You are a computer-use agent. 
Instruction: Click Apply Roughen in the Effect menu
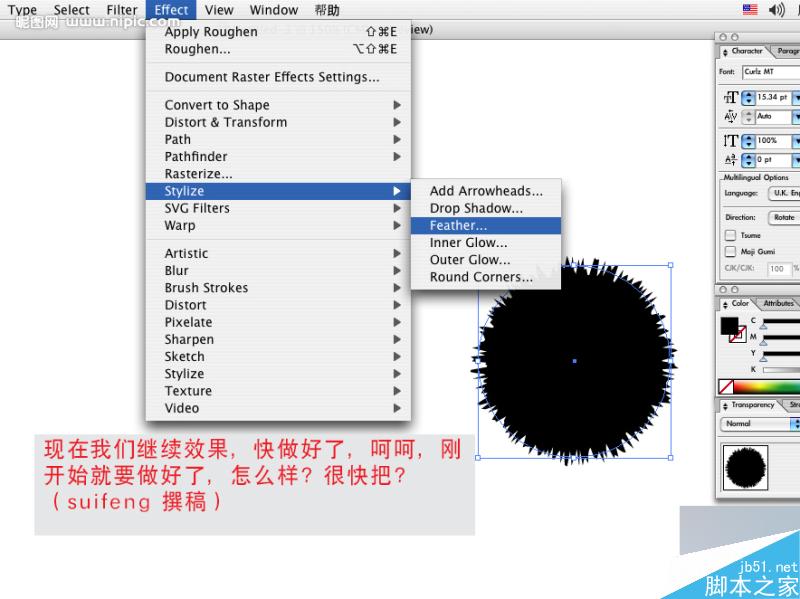[213, 31]
